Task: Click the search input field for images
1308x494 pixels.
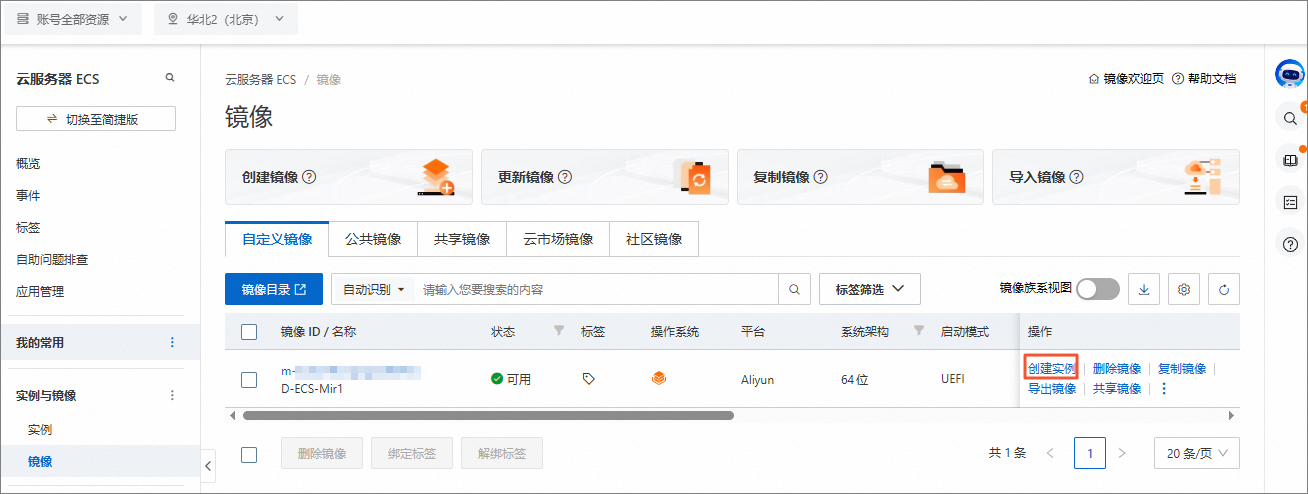Action: tap(597, 289)
